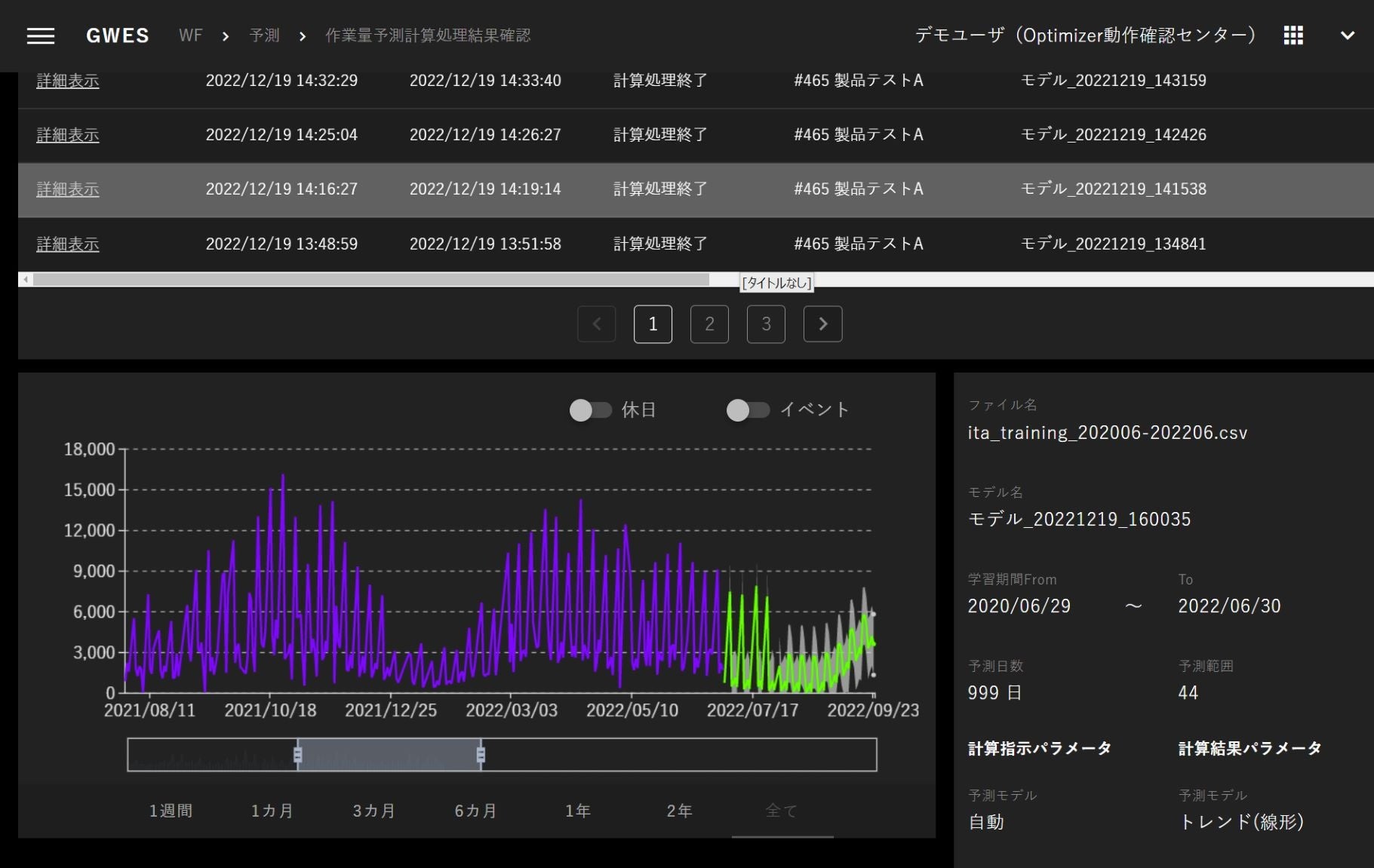Enable the イベント (event) toggle on the chart
Screen dimensions: 1374x868
pyautogui.click(x=748, y=409)
